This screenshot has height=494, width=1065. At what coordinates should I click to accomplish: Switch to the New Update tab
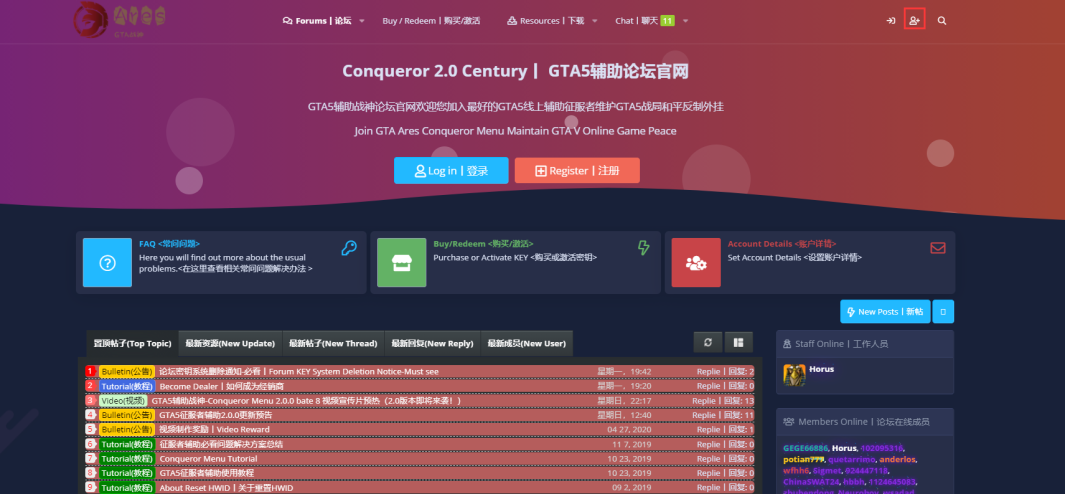tap(230, 343)
